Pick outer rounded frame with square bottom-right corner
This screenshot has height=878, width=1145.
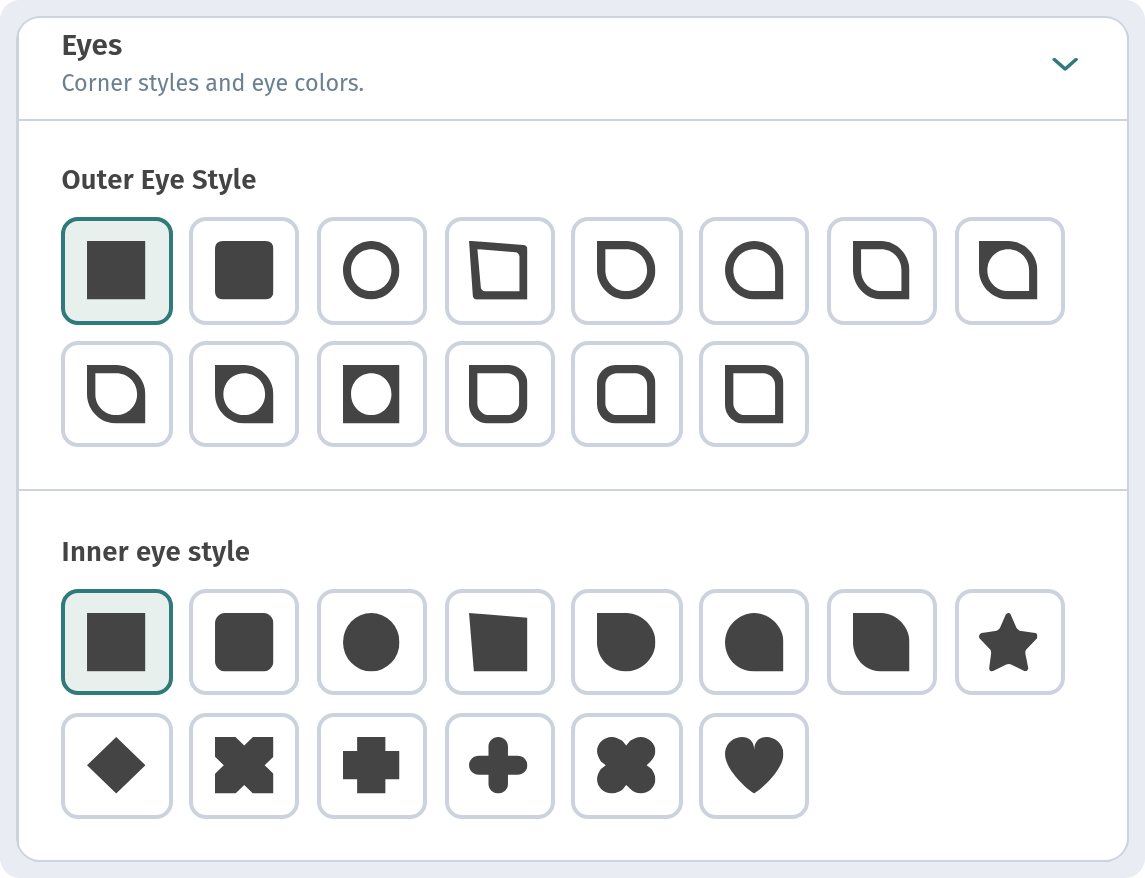627,394
